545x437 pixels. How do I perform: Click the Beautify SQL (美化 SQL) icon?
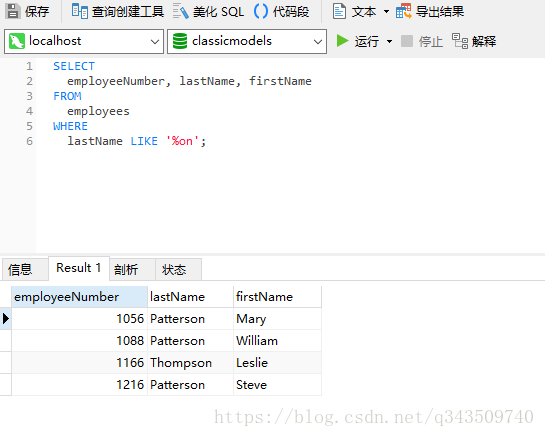(x=181, y=11)
